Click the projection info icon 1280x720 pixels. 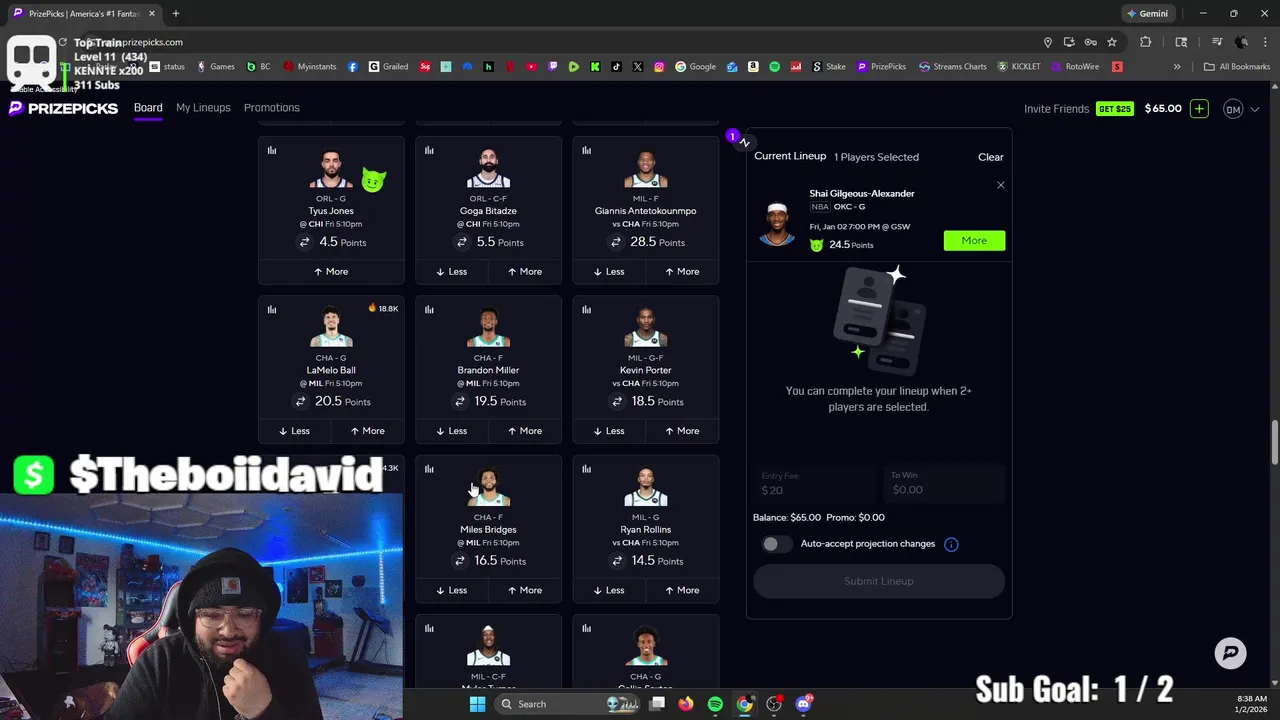(951, 544)
